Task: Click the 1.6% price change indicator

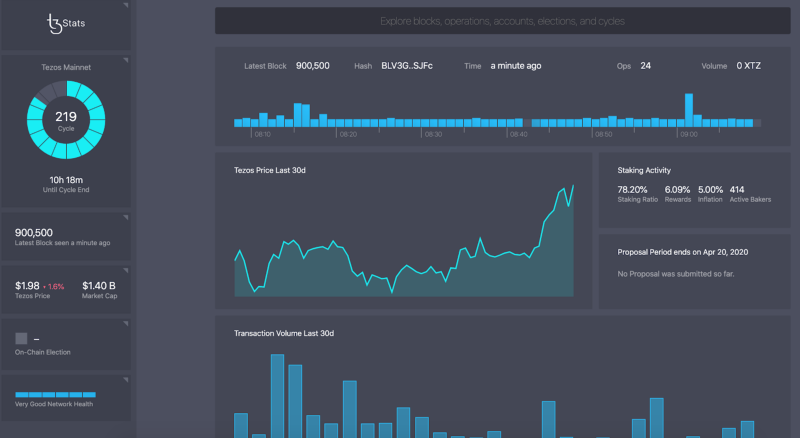Action: click(x=54, y=287)
